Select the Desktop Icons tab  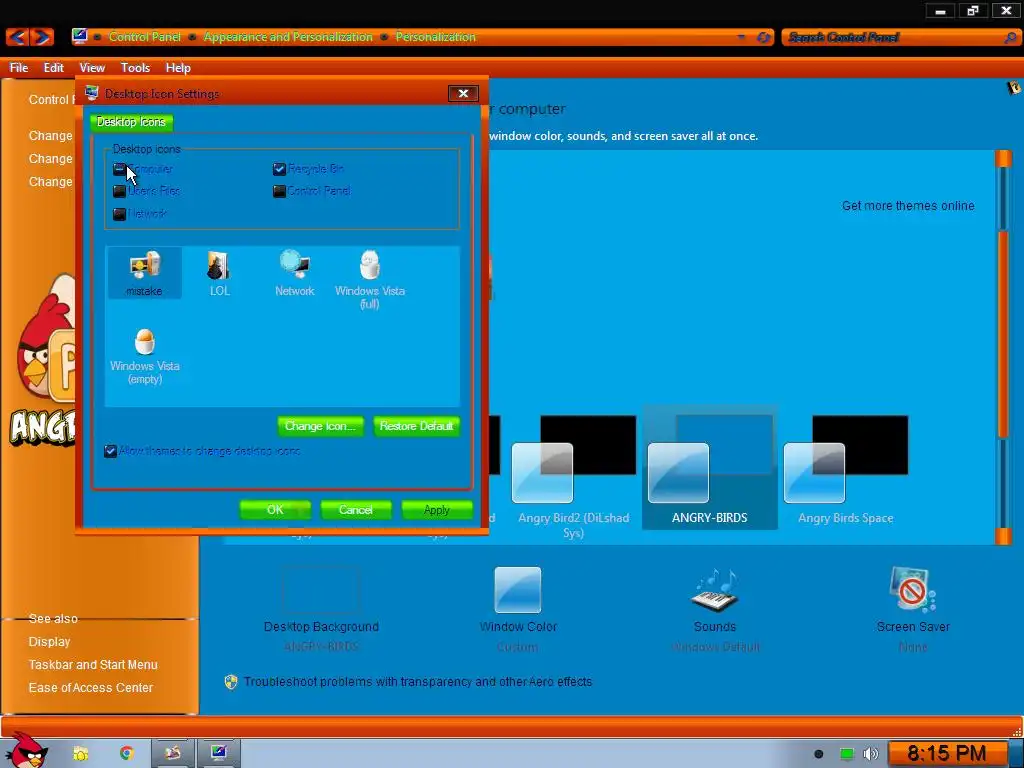point(131,122)
